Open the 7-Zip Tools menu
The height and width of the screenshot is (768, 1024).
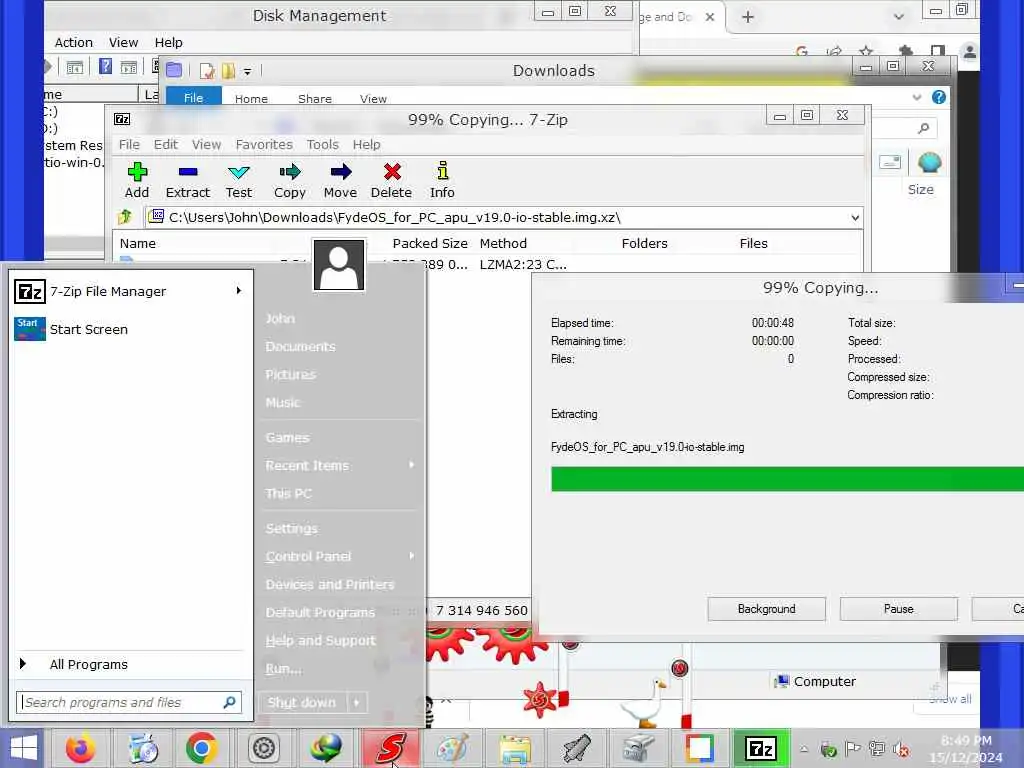pyautogui.click(x=323, y=144)
